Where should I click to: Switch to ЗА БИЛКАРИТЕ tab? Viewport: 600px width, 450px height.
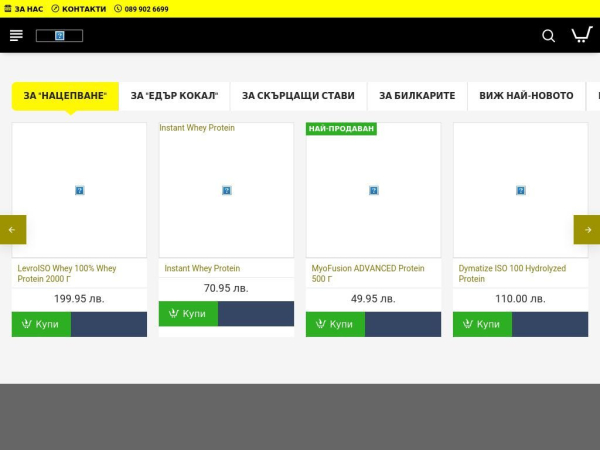tap(417, 96)
